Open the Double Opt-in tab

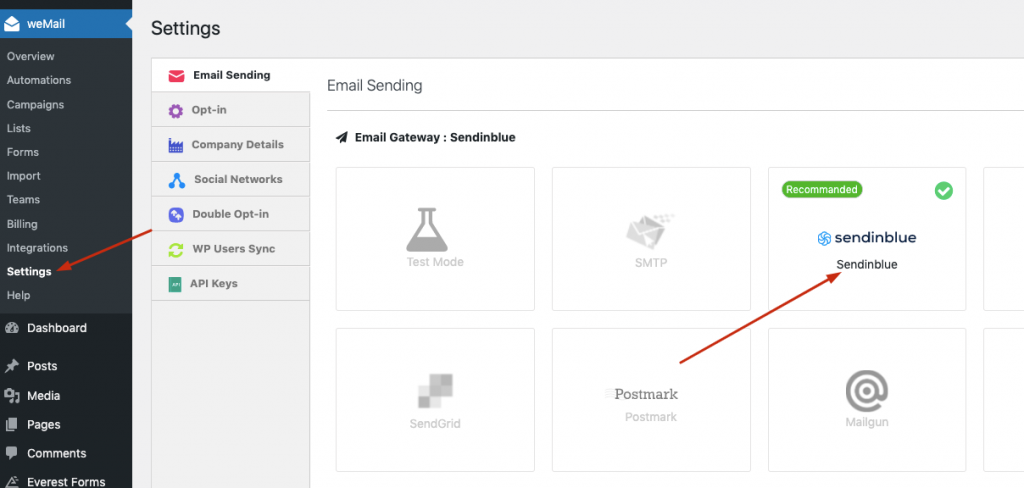click(x=231, y=214)
